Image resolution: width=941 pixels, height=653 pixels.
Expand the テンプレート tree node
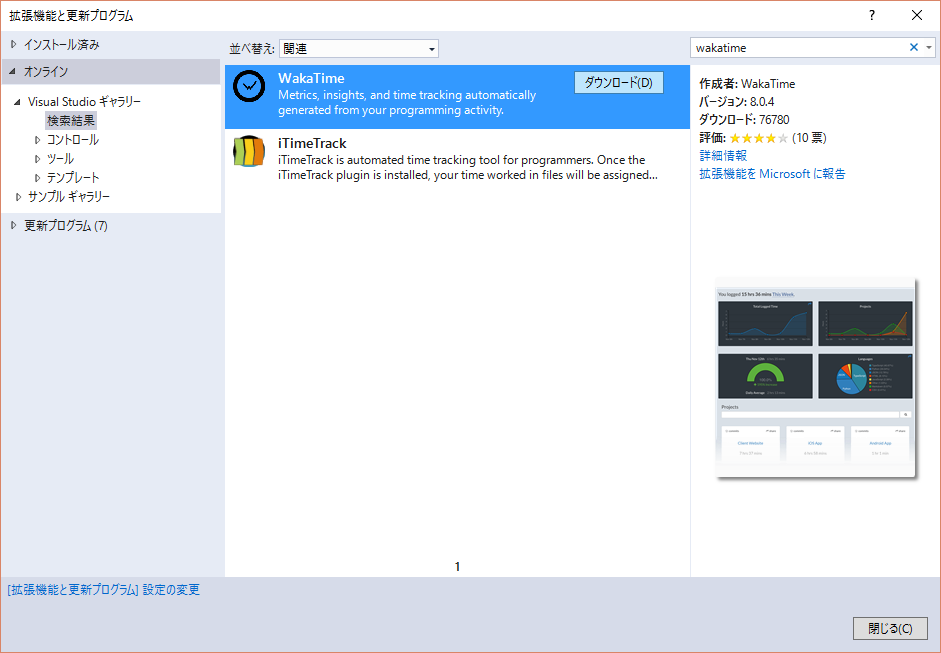[37, 178]
